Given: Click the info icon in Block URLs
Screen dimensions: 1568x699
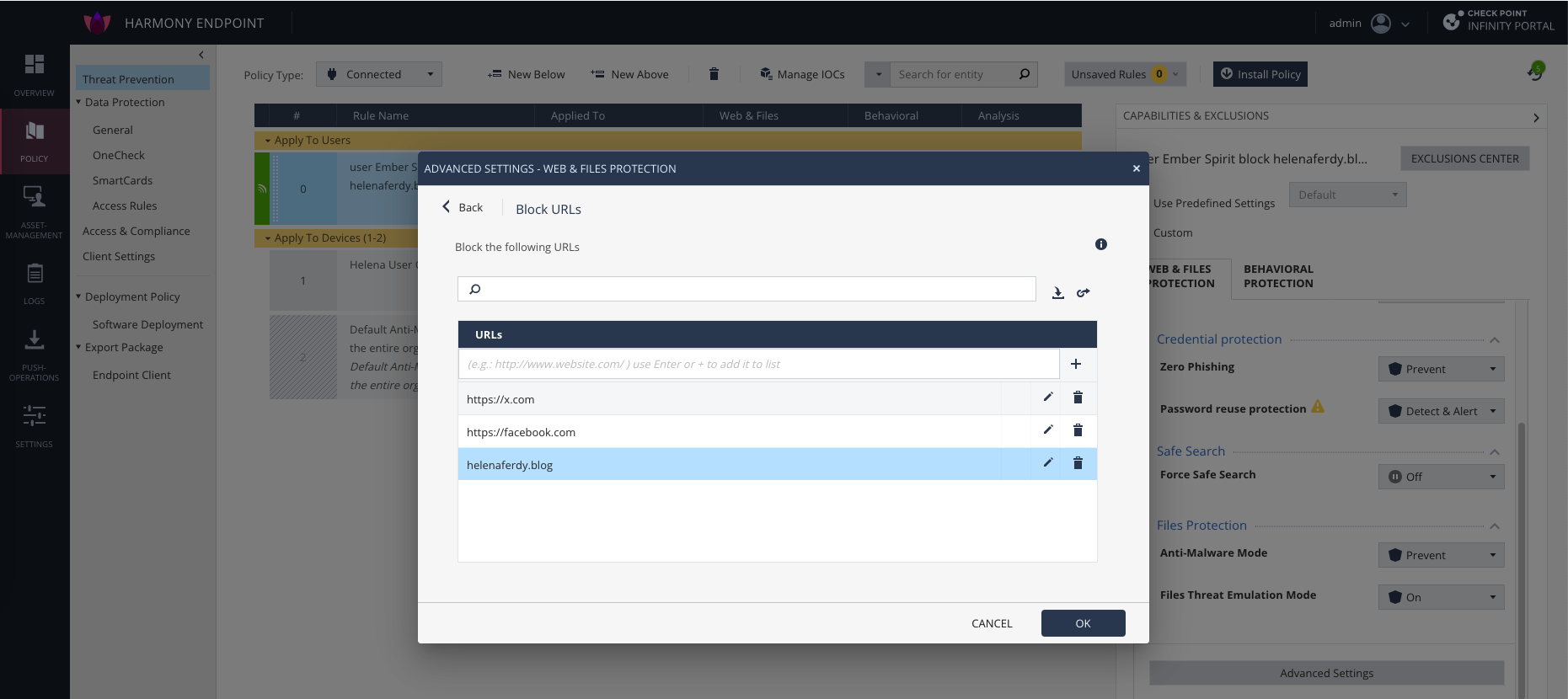Looking at the screenshot, I should 1101,244.
